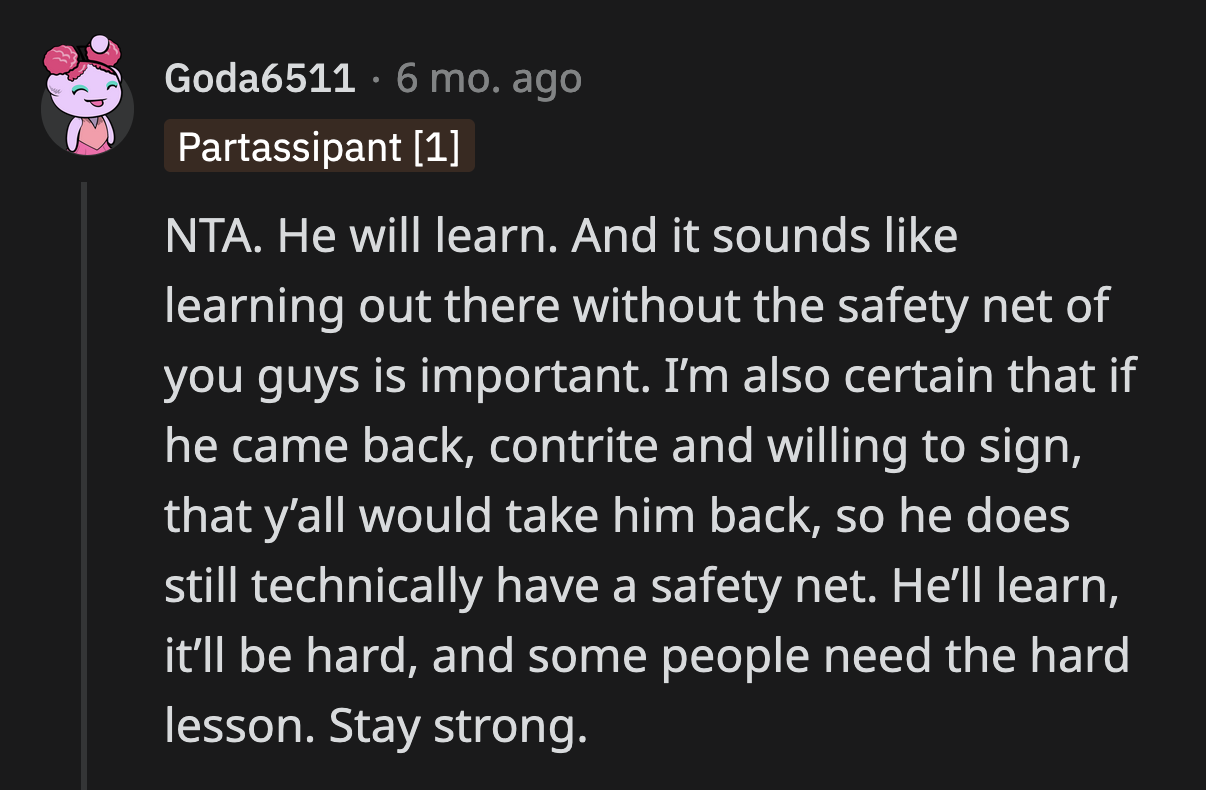Click the word NTA in the comment
Screen dimensions: 1206x790
coord(209,236)
